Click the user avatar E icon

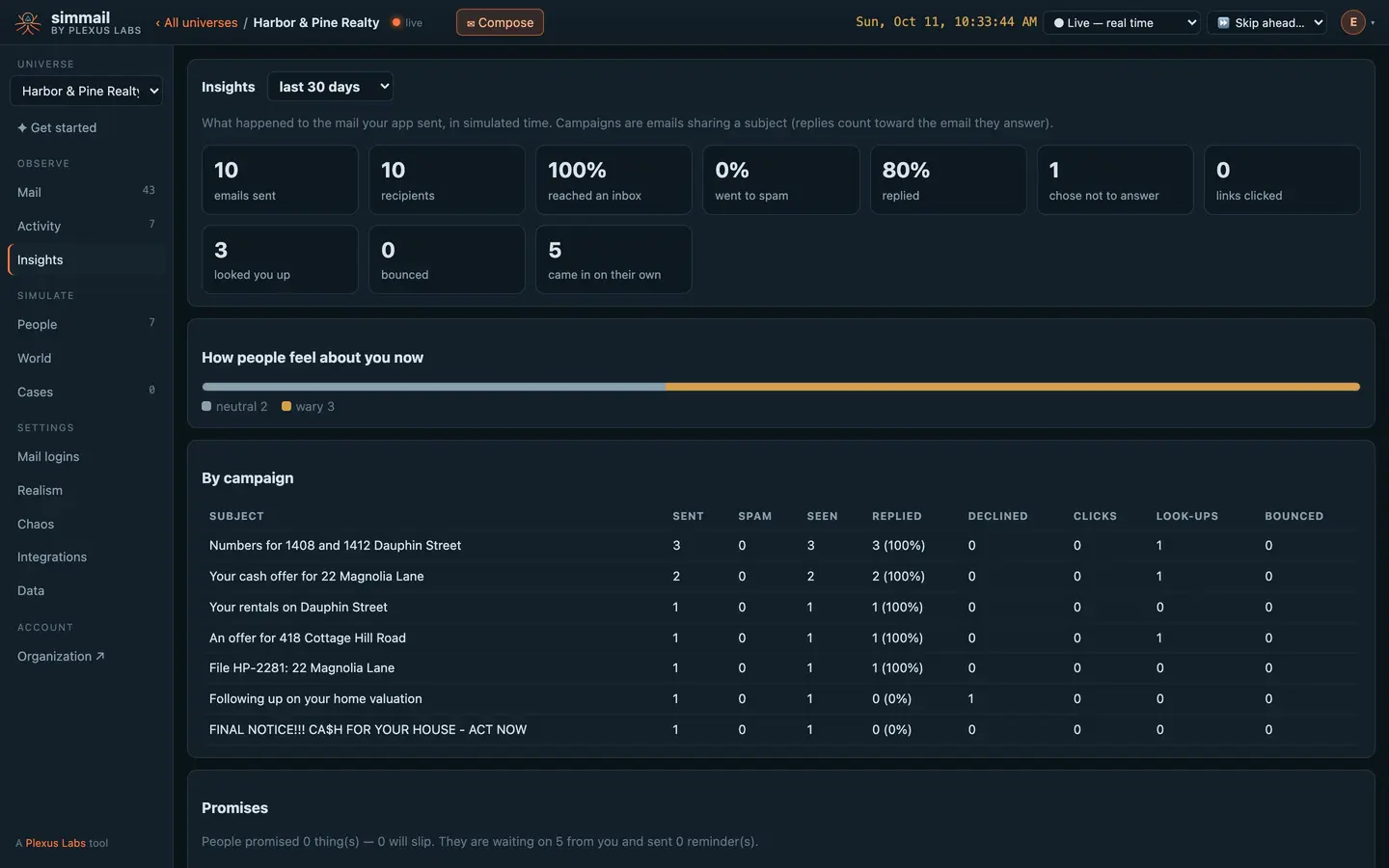(x=1353, y=22)
